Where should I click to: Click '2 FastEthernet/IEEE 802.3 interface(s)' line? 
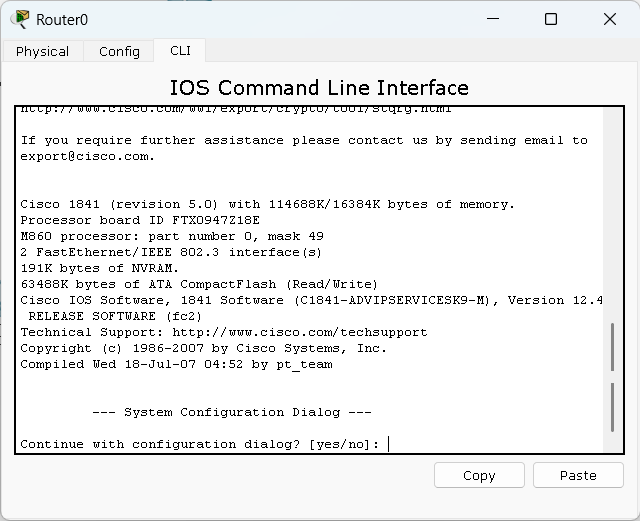pyautogui.click(x=171, y=252)
